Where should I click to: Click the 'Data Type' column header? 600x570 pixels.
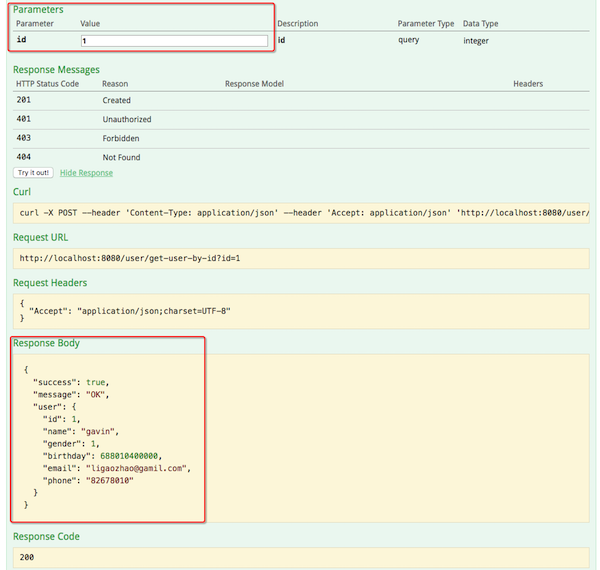tap(481, 24)
